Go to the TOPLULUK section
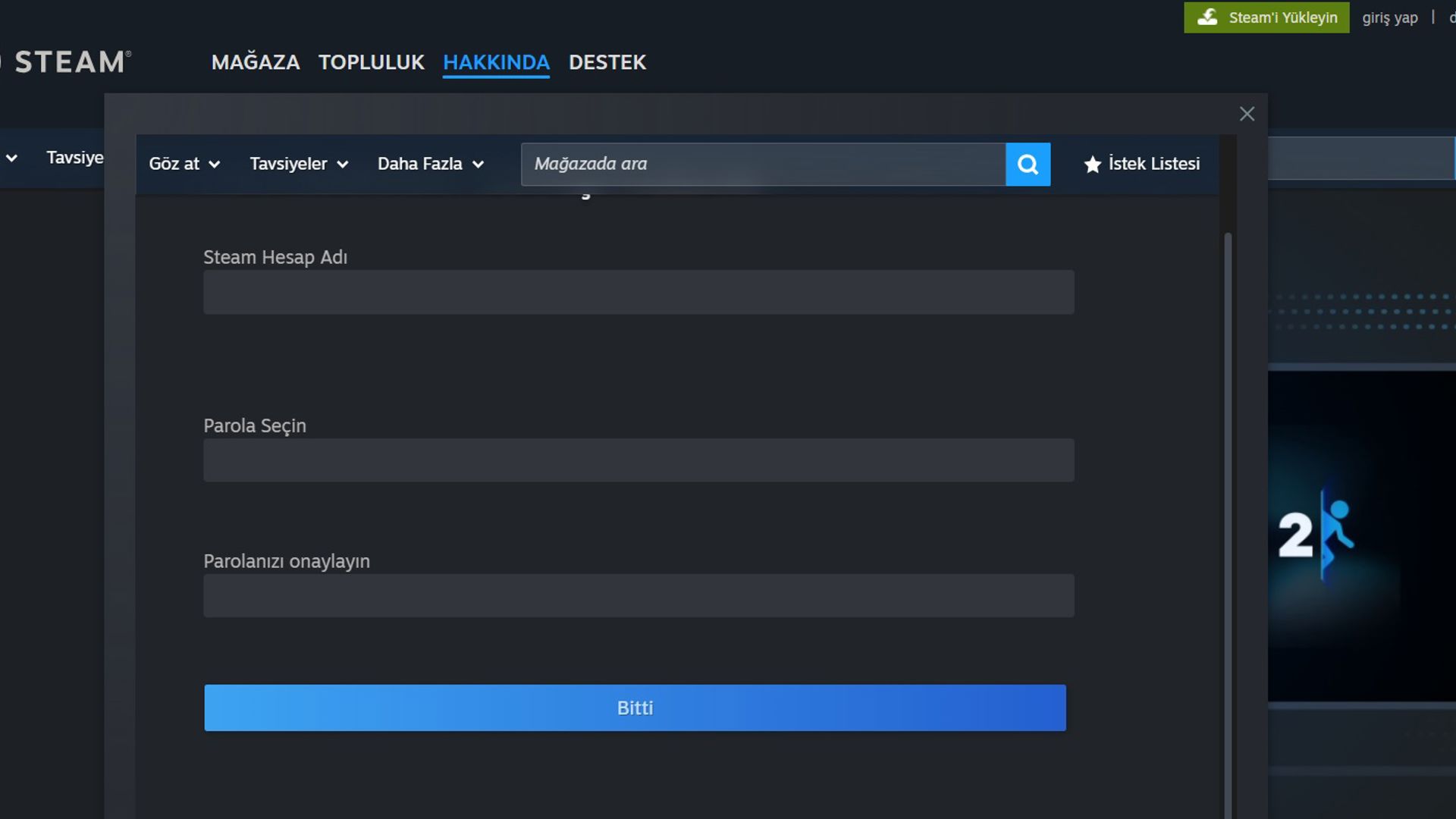Image resolution: width=1456 pixels, height=819 pixels. tap(371, 62)
